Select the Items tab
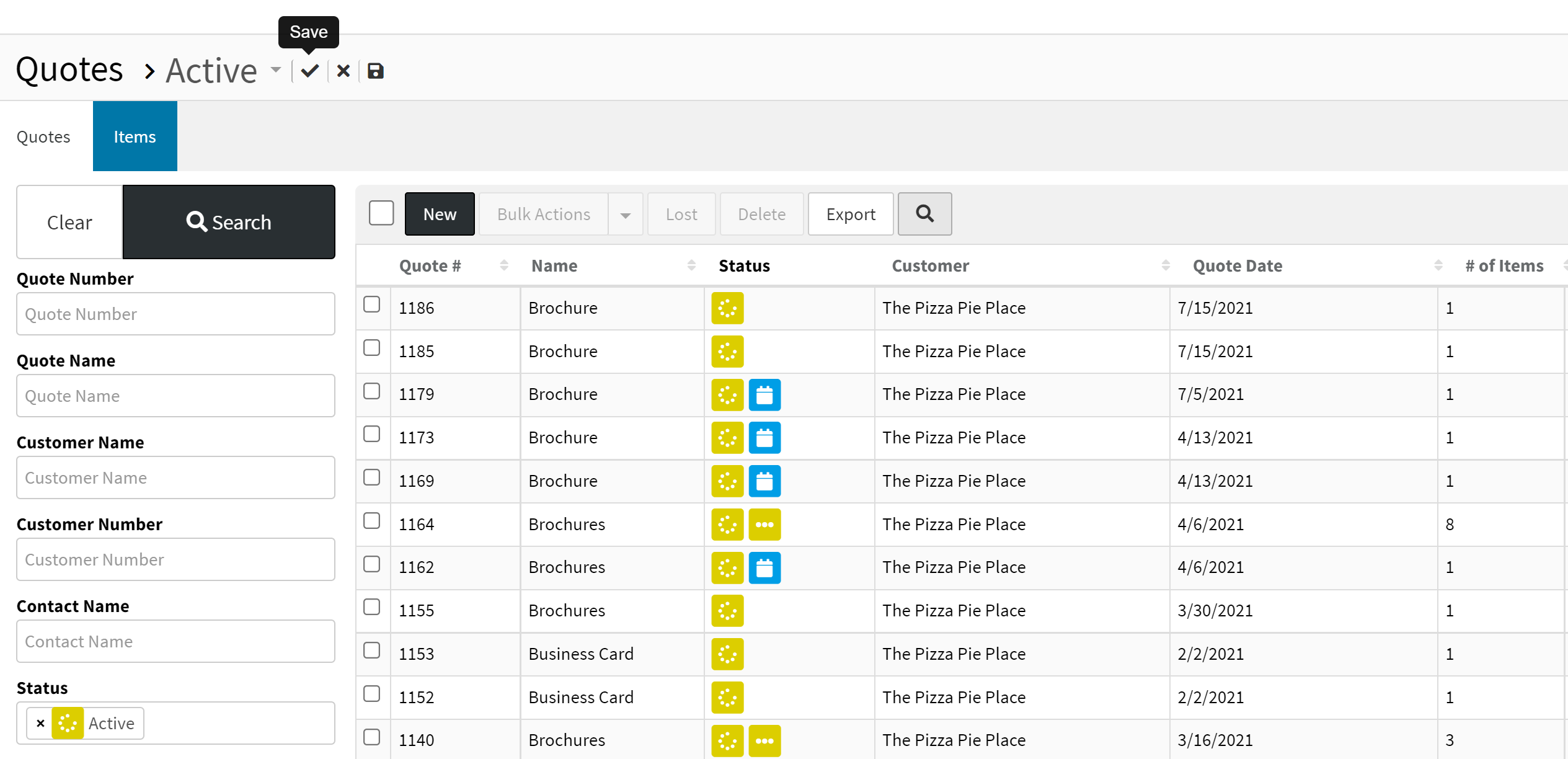 pos(135,136)
